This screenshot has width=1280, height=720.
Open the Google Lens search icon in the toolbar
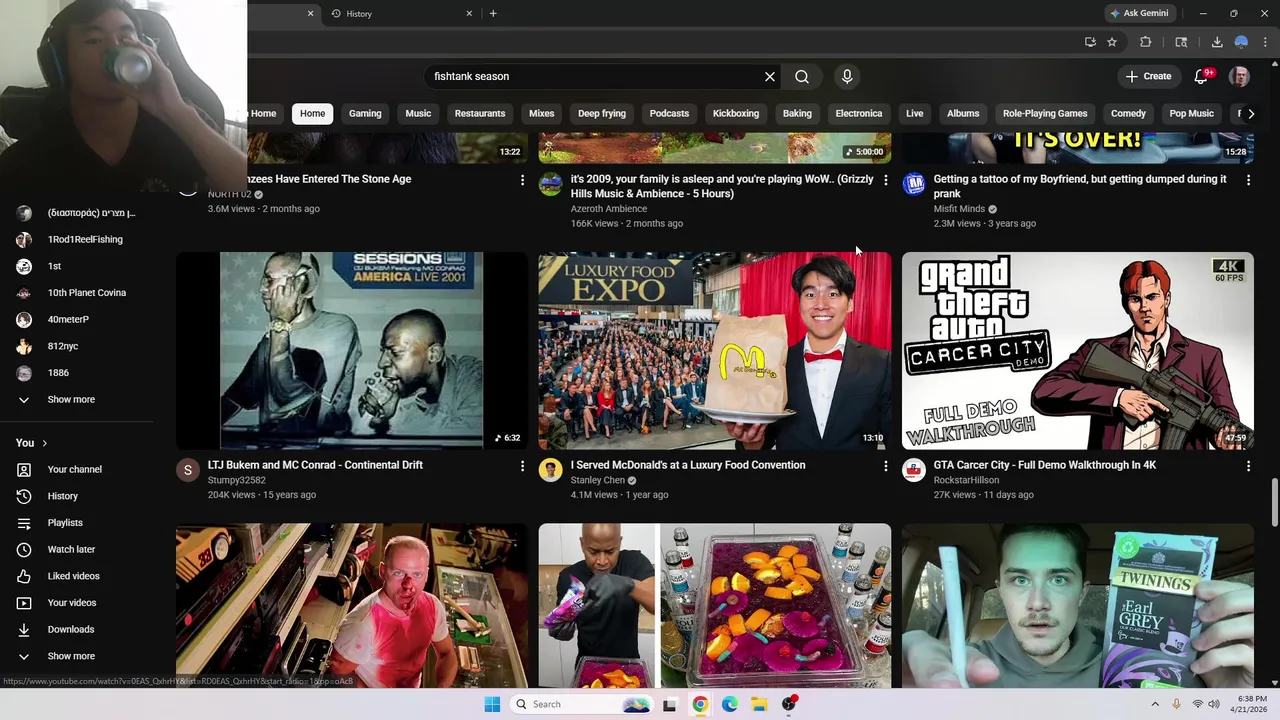(x=1181, y=42)
